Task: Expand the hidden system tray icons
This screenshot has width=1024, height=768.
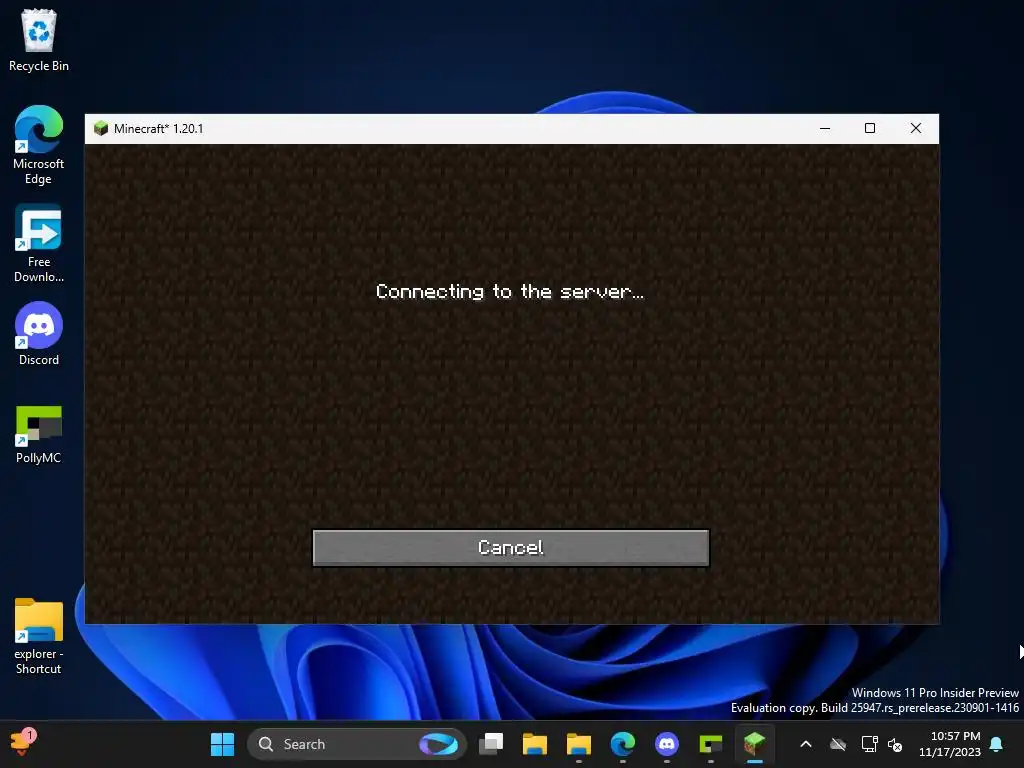Action: point(806,744)
